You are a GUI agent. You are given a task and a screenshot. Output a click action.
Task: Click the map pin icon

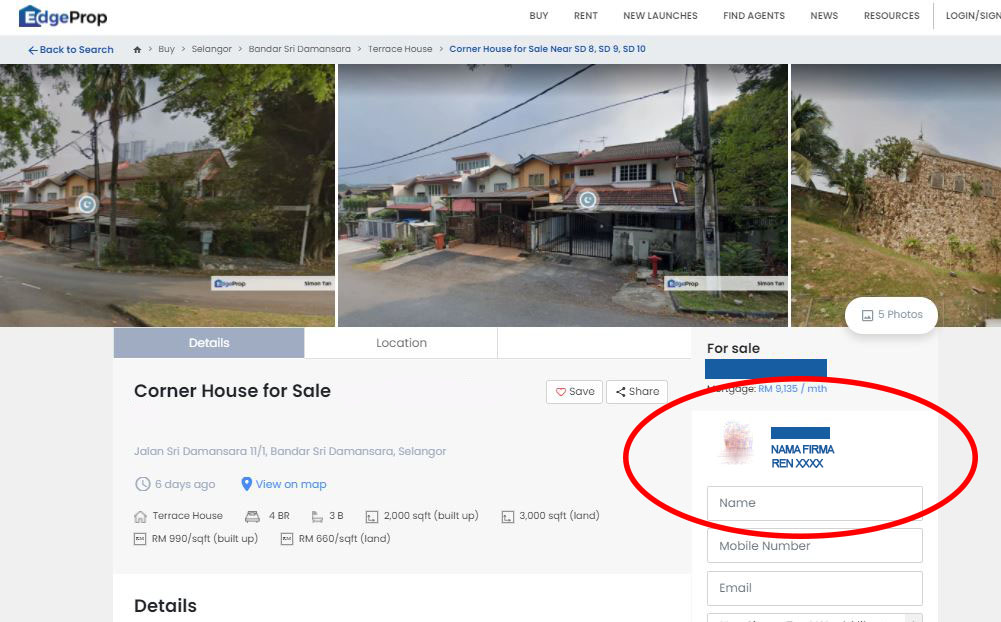[x=246, y=484]
